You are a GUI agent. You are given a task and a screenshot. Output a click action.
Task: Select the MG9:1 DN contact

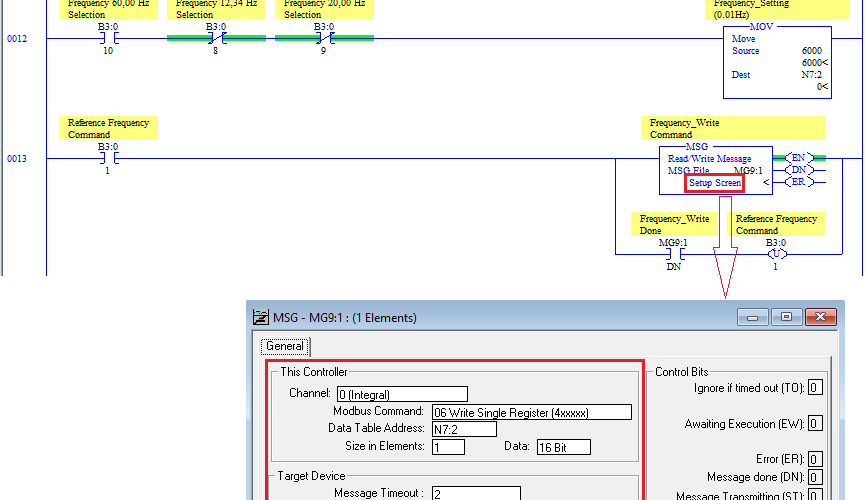tap(675, 254)
